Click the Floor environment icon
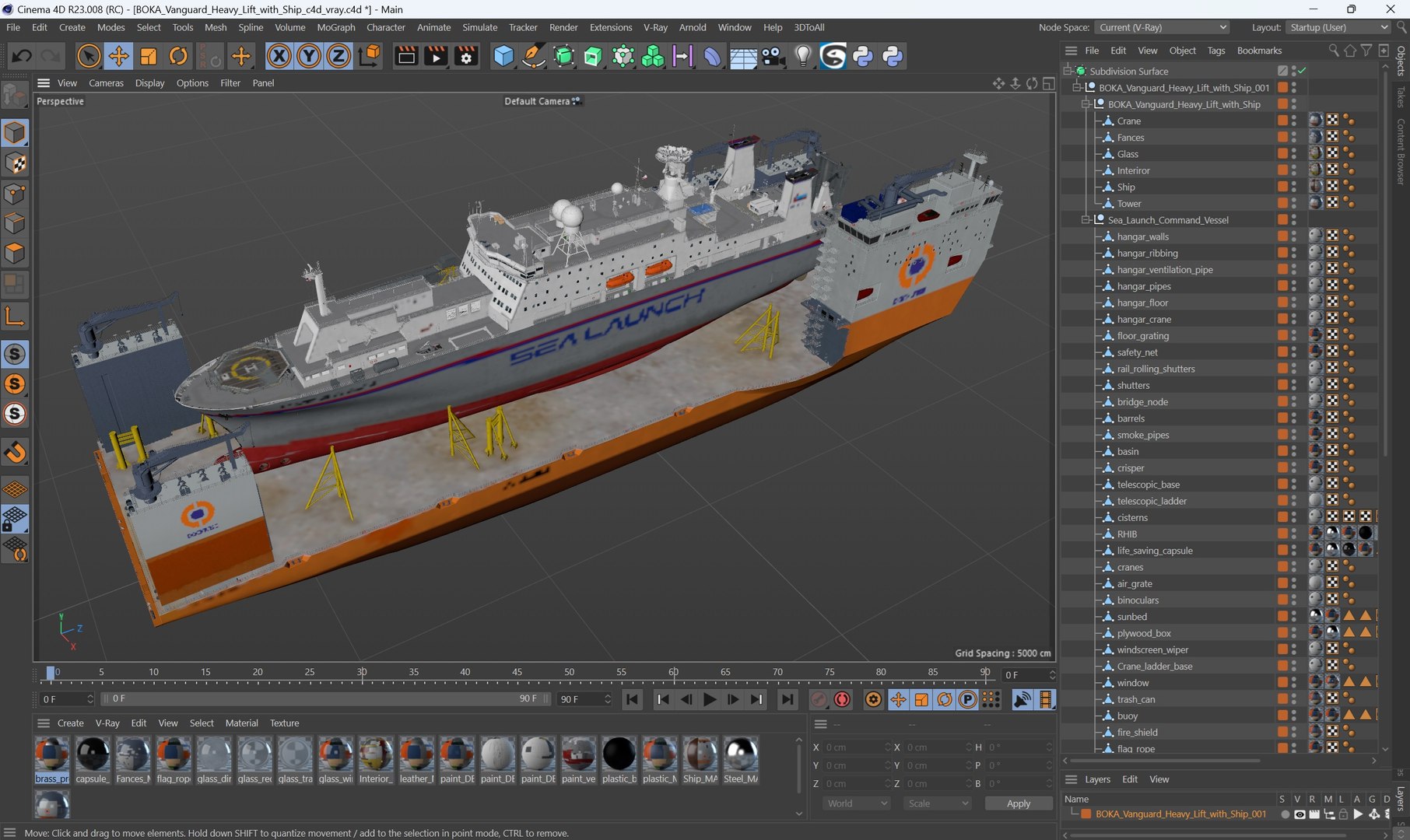The image size is (1410, 840). (x=743, y=57)
